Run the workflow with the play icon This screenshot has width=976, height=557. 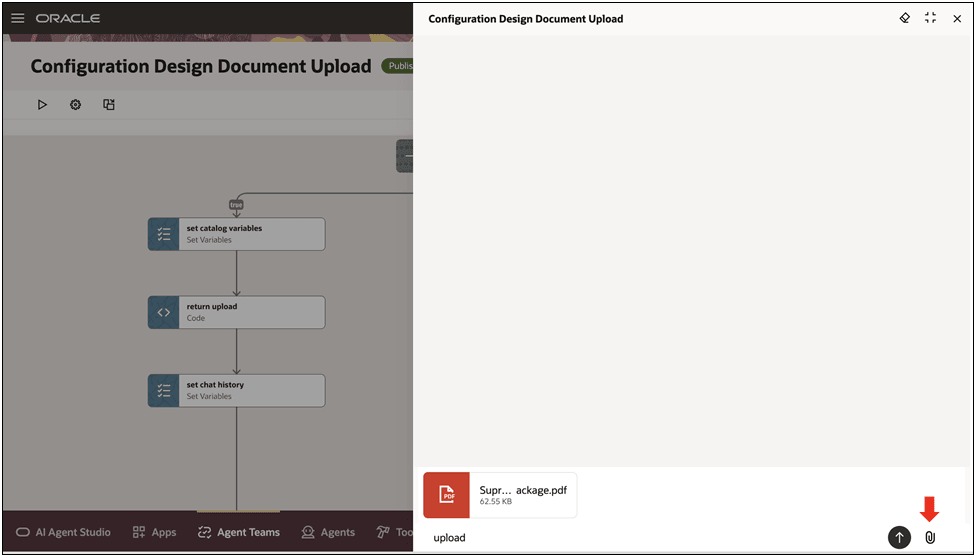click(x=42, y=105)
